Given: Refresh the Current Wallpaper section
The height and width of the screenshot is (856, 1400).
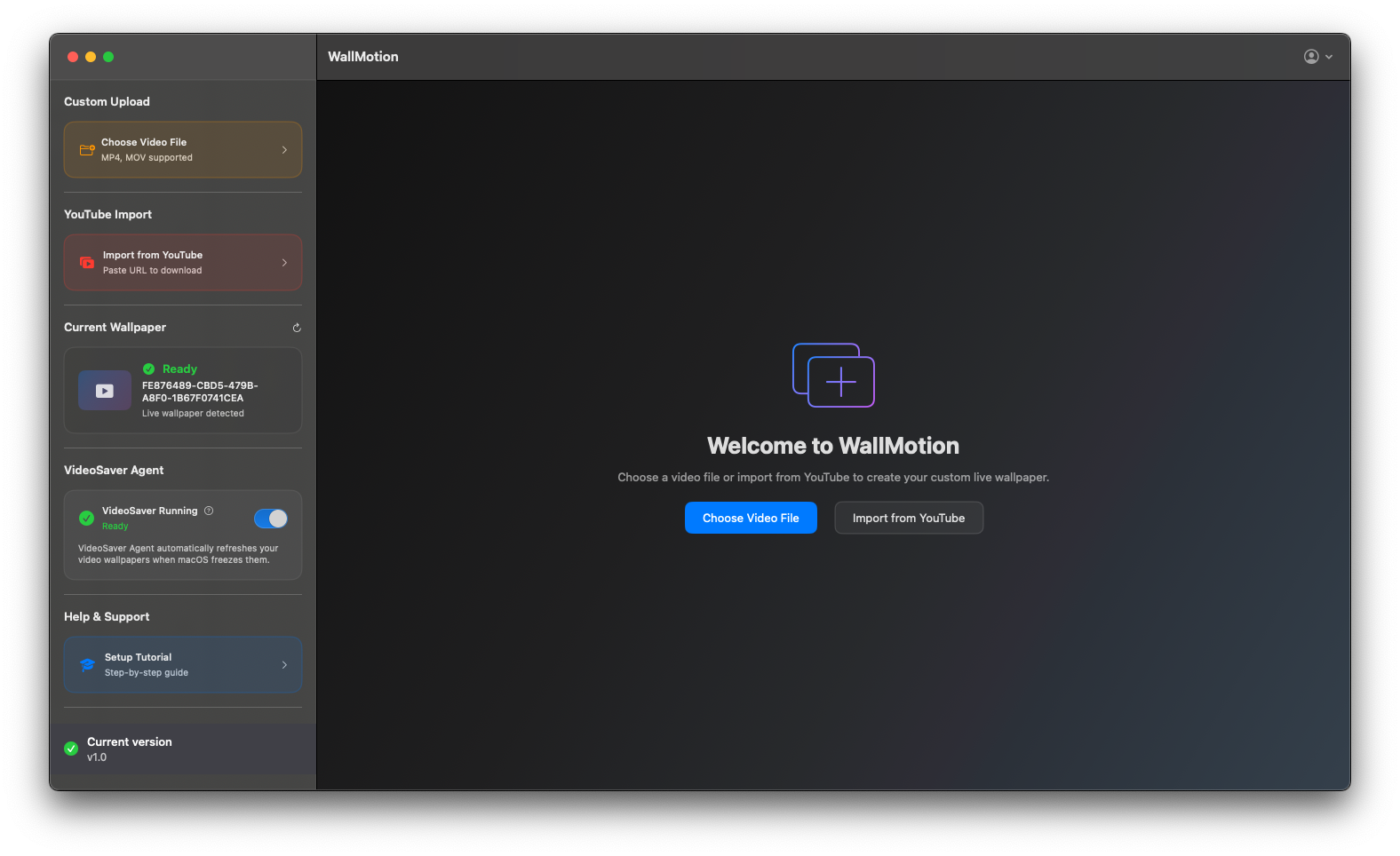Looking at the screenshot, I should pyautogui.click(x=297, y=328).
